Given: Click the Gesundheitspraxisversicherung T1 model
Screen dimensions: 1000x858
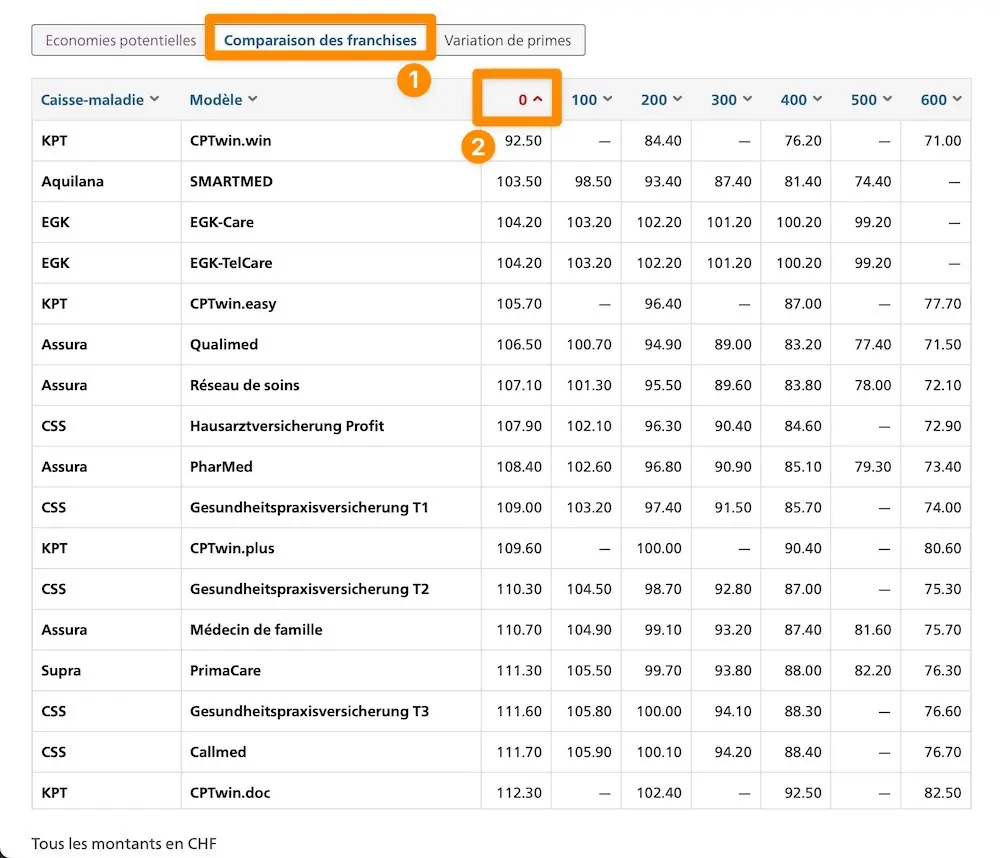Looking at the screenshot, I should pos(309,508).
